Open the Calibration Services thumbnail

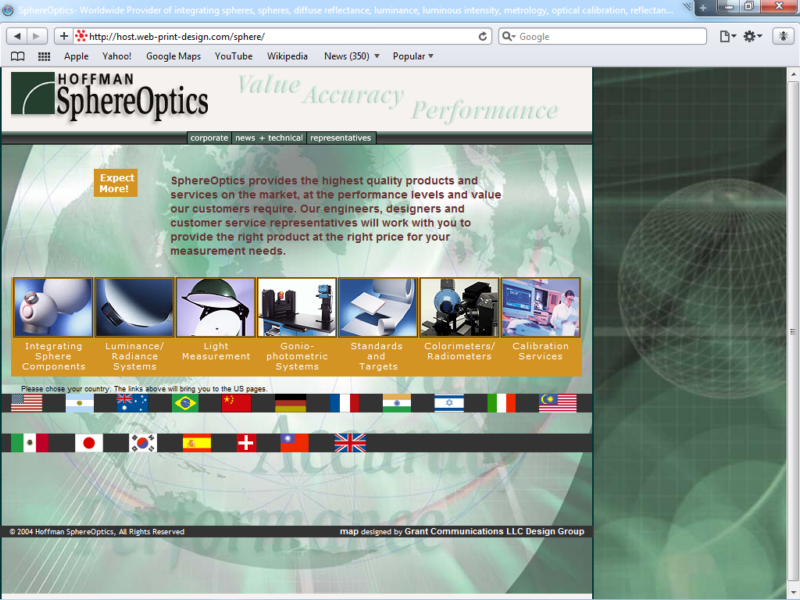pos(541,308)
